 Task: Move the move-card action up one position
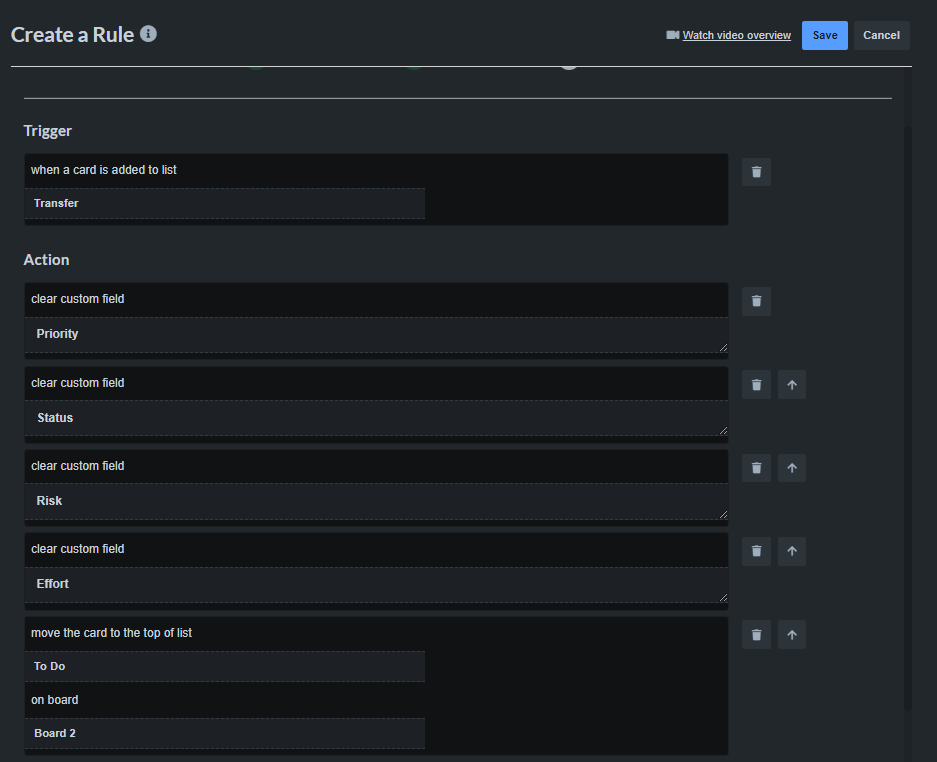point(791,634)
